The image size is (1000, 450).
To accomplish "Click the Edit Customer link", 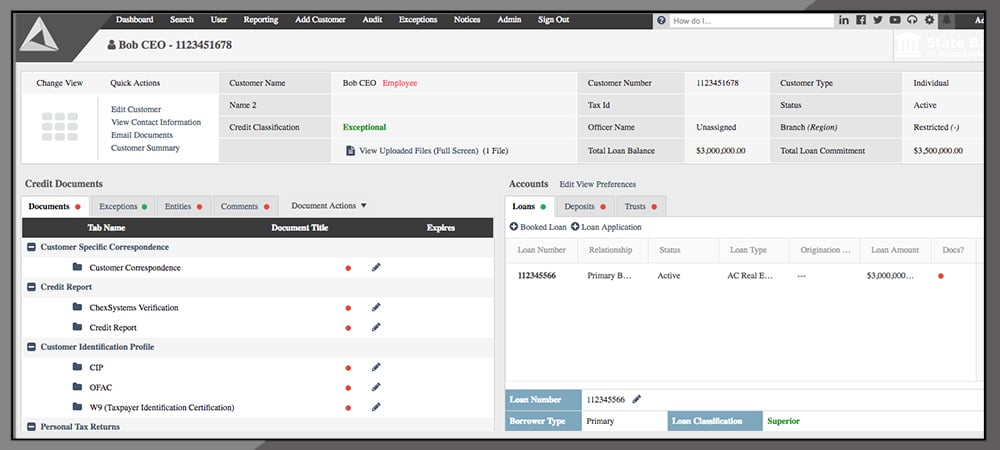I will pyautogui.click(x=136, y=110).
